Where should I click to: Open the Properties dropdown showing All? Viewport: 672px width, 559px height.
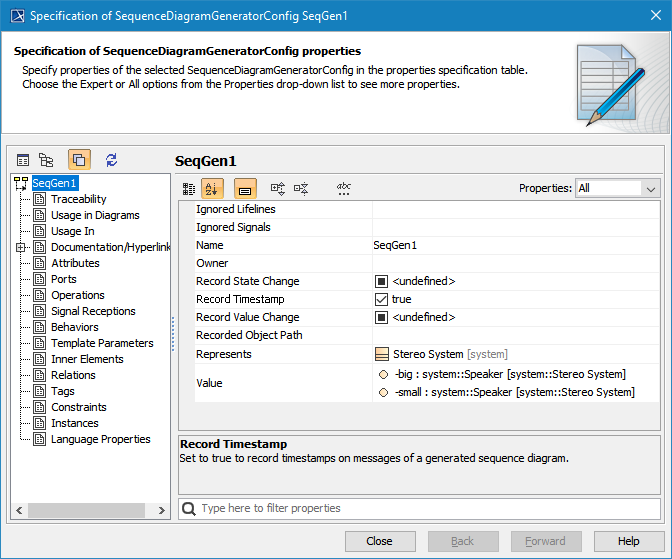point(617,188)
